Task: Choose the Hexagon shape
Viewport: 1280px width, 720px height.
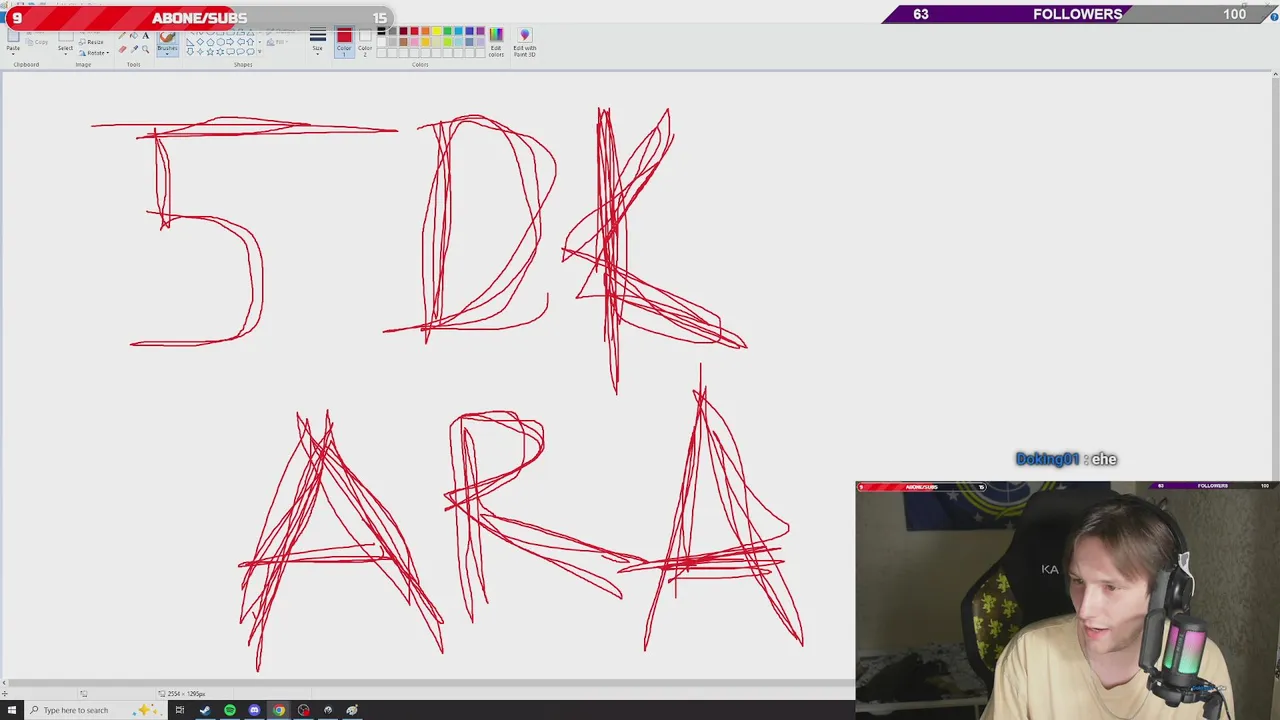Action: (220, 42)
